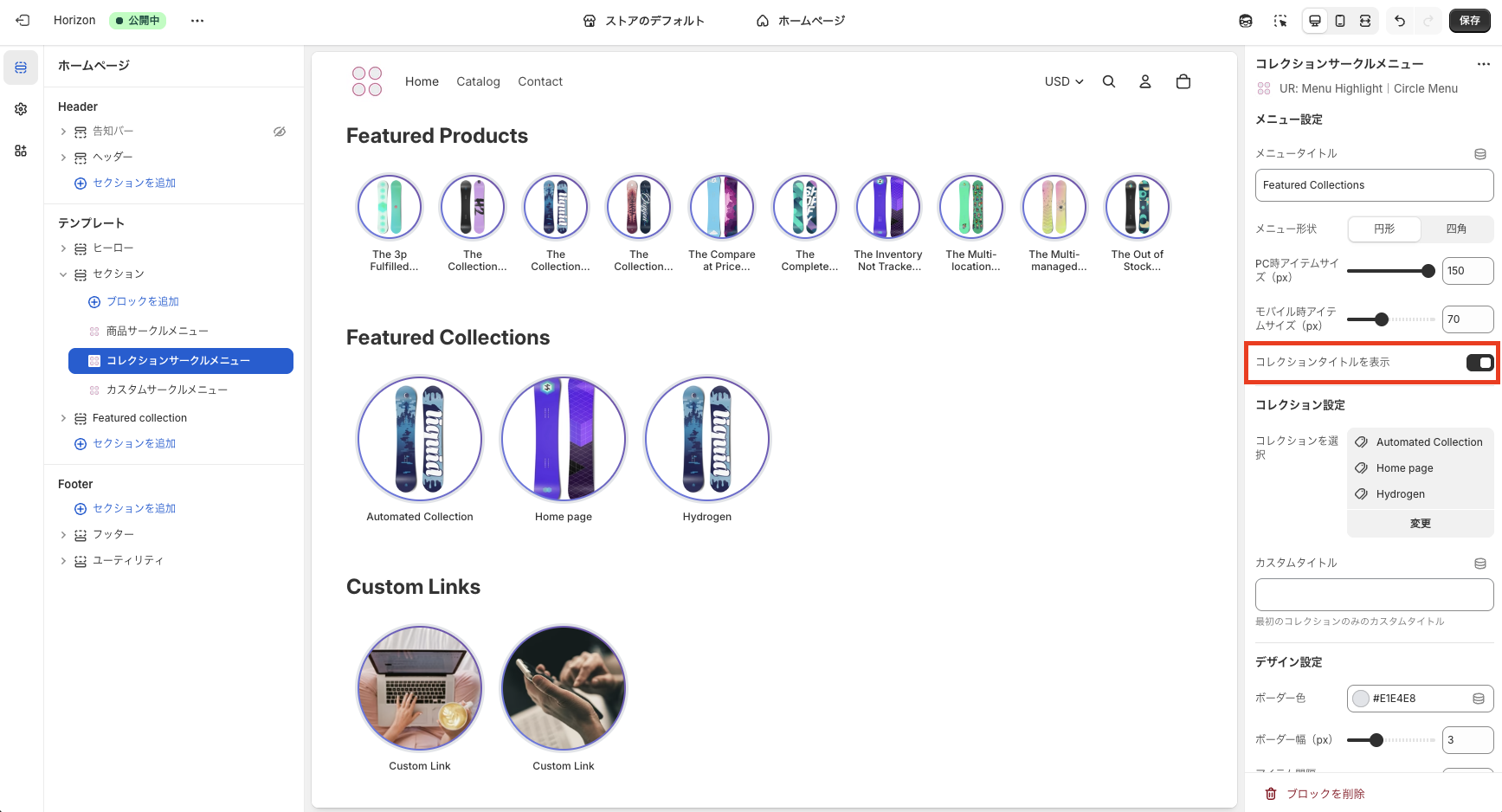The width and height of the screenshot is (1502, 812).
Task: Collapse the セクション tree item
Action: [63, 274]
